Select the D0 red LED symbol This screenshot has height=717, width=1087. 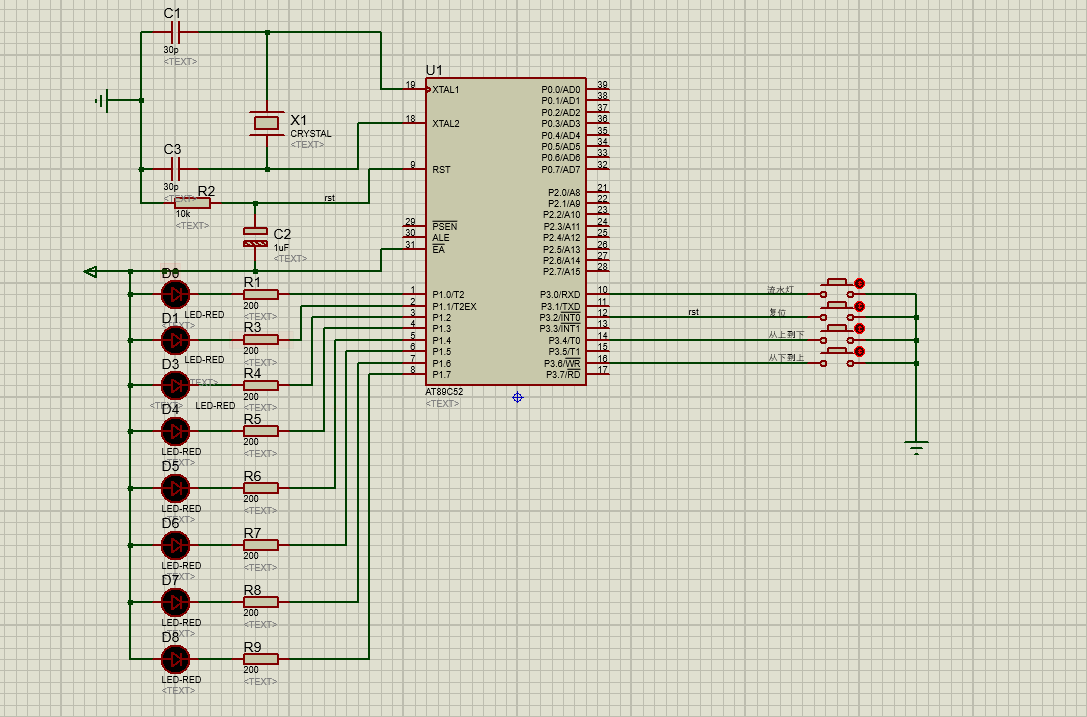(x=175, y=294)
